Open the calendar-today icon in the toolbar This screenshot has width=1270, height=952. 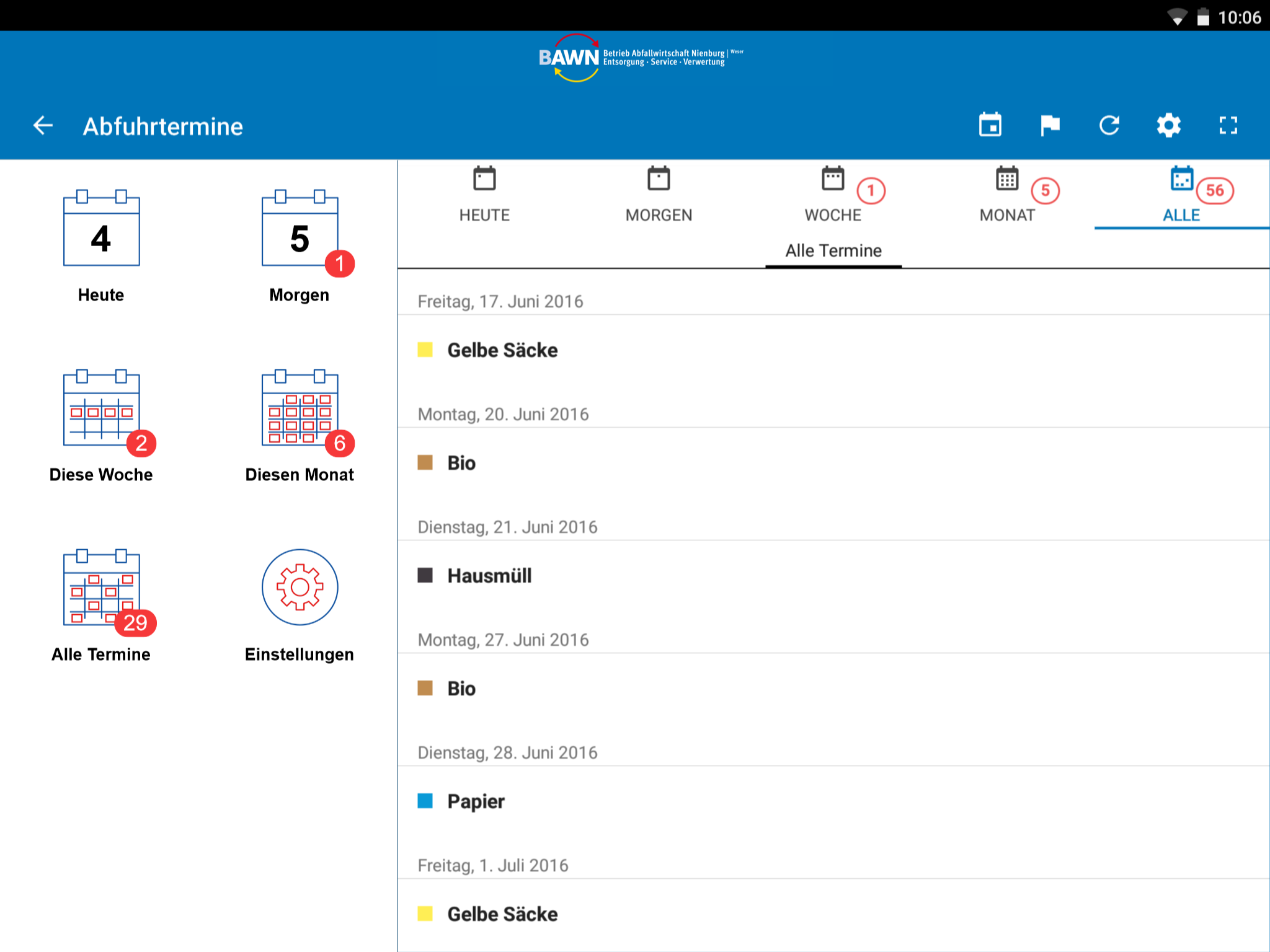990,126
